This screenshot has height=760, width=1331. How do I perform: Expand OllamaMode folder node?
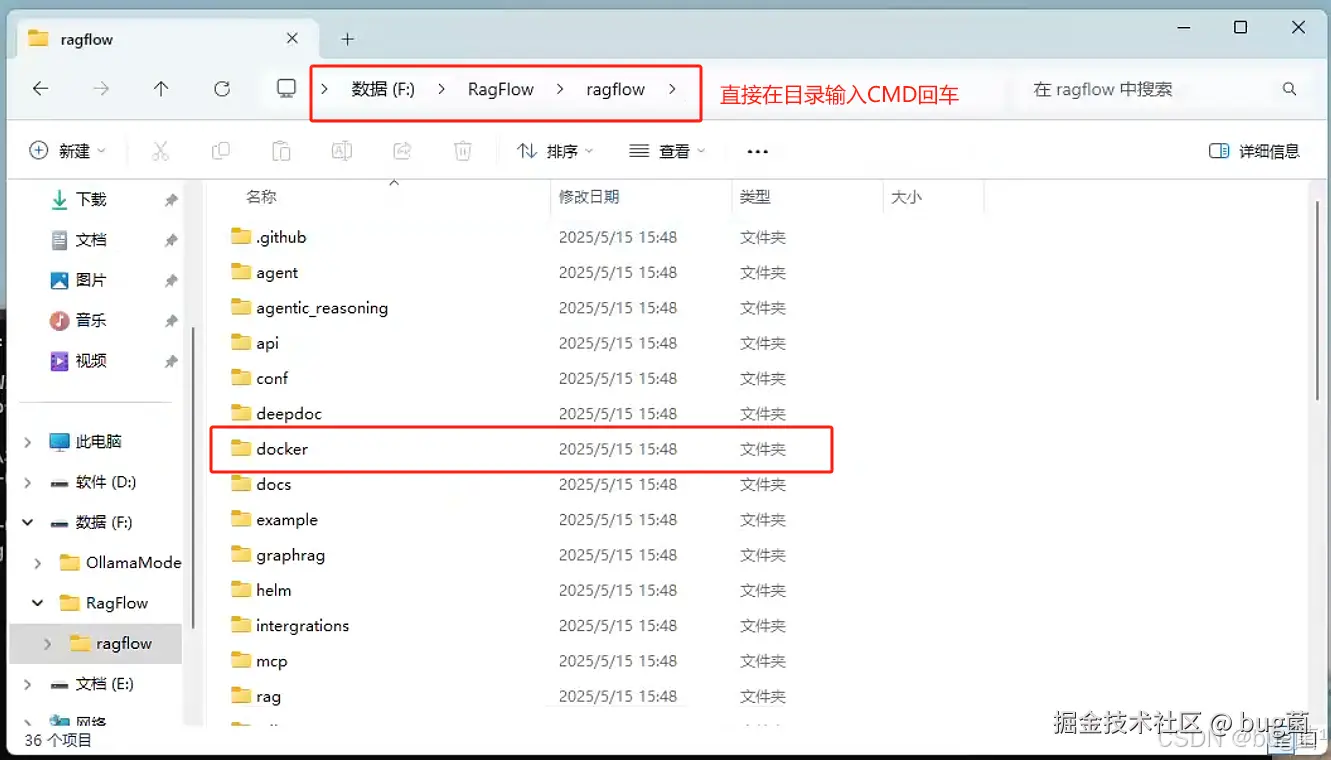(x=38, y=563)
